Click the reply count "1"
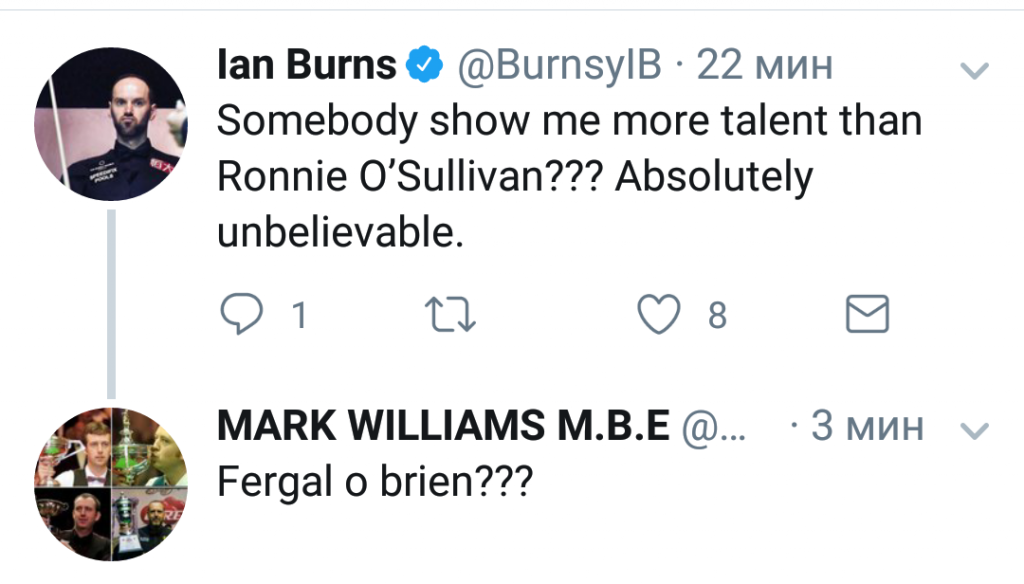 coord(297,317)
